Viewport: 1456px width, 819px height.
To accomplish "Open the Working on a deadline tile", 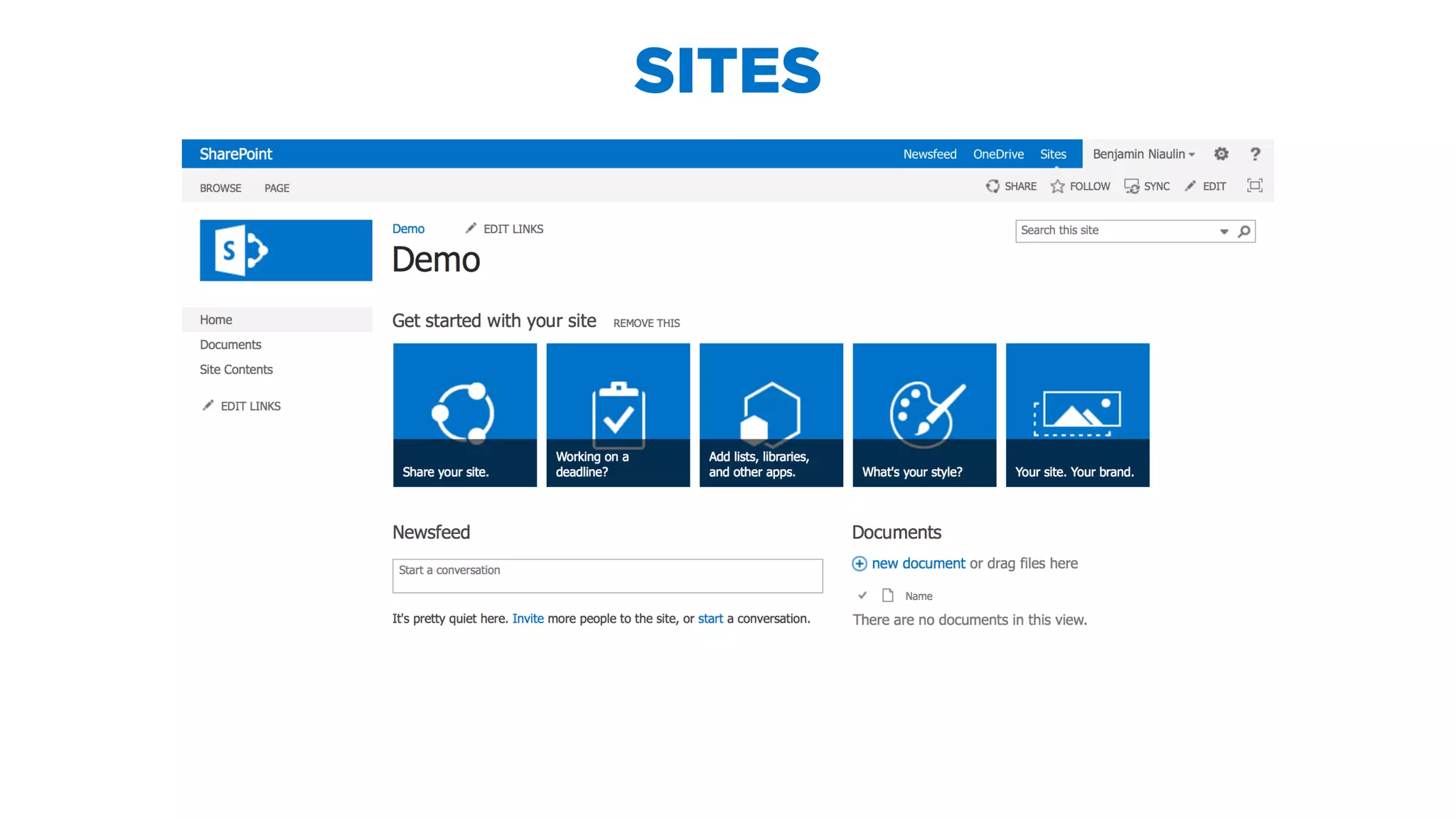I will (619, 415).
